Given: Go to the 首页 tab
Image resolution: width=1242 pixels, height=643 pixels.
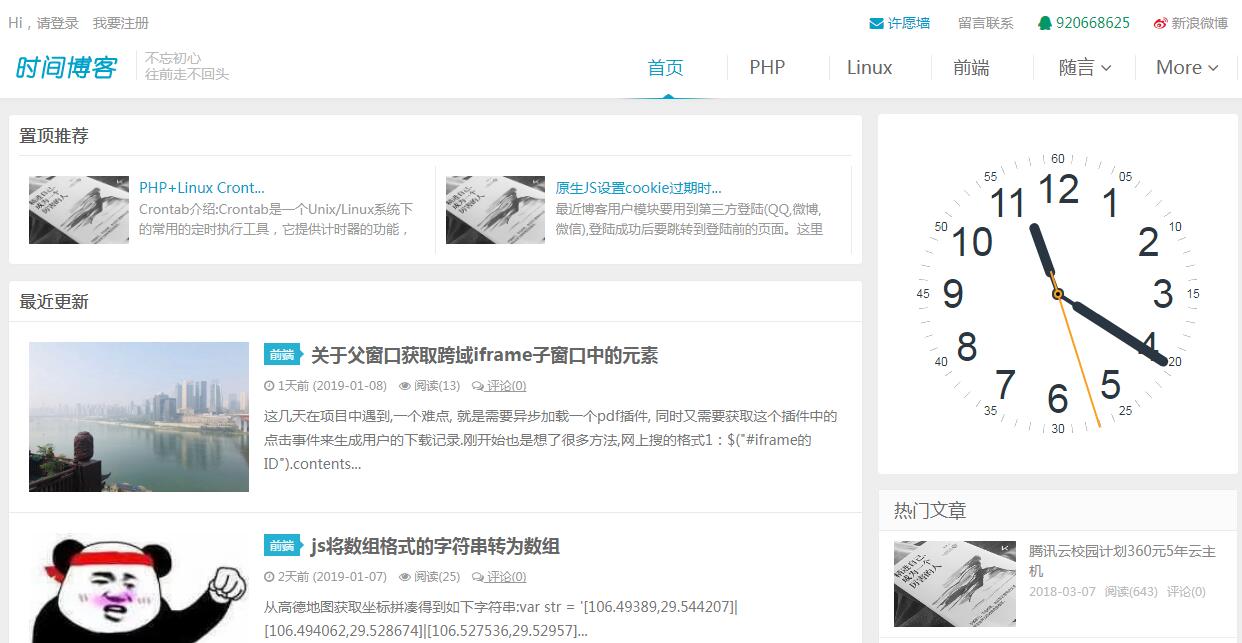Looking at the screenshot, I should pyautogui.click(x=666, y=68).
